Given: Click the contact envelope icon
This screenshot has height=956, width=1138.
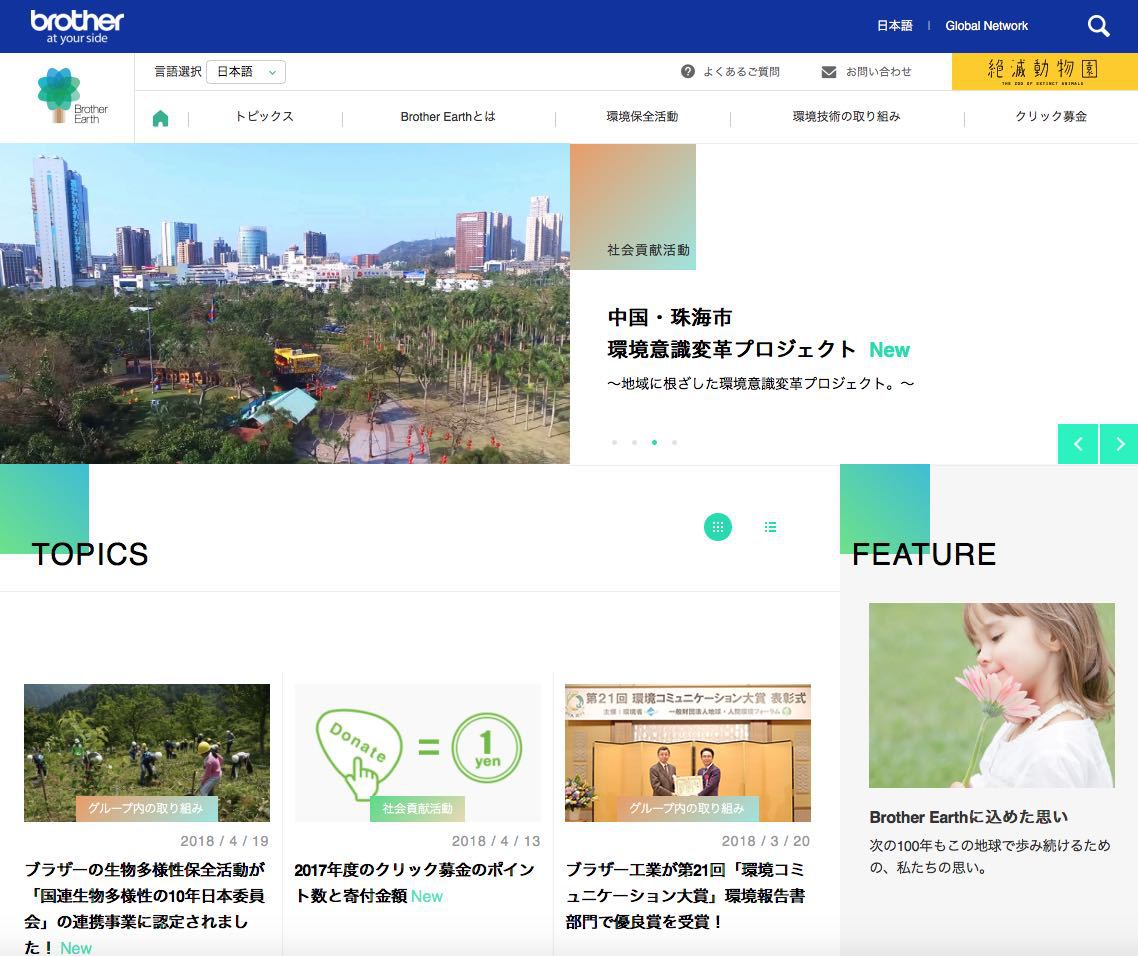Looking at the screenshot, I should [x=828, y=72].
